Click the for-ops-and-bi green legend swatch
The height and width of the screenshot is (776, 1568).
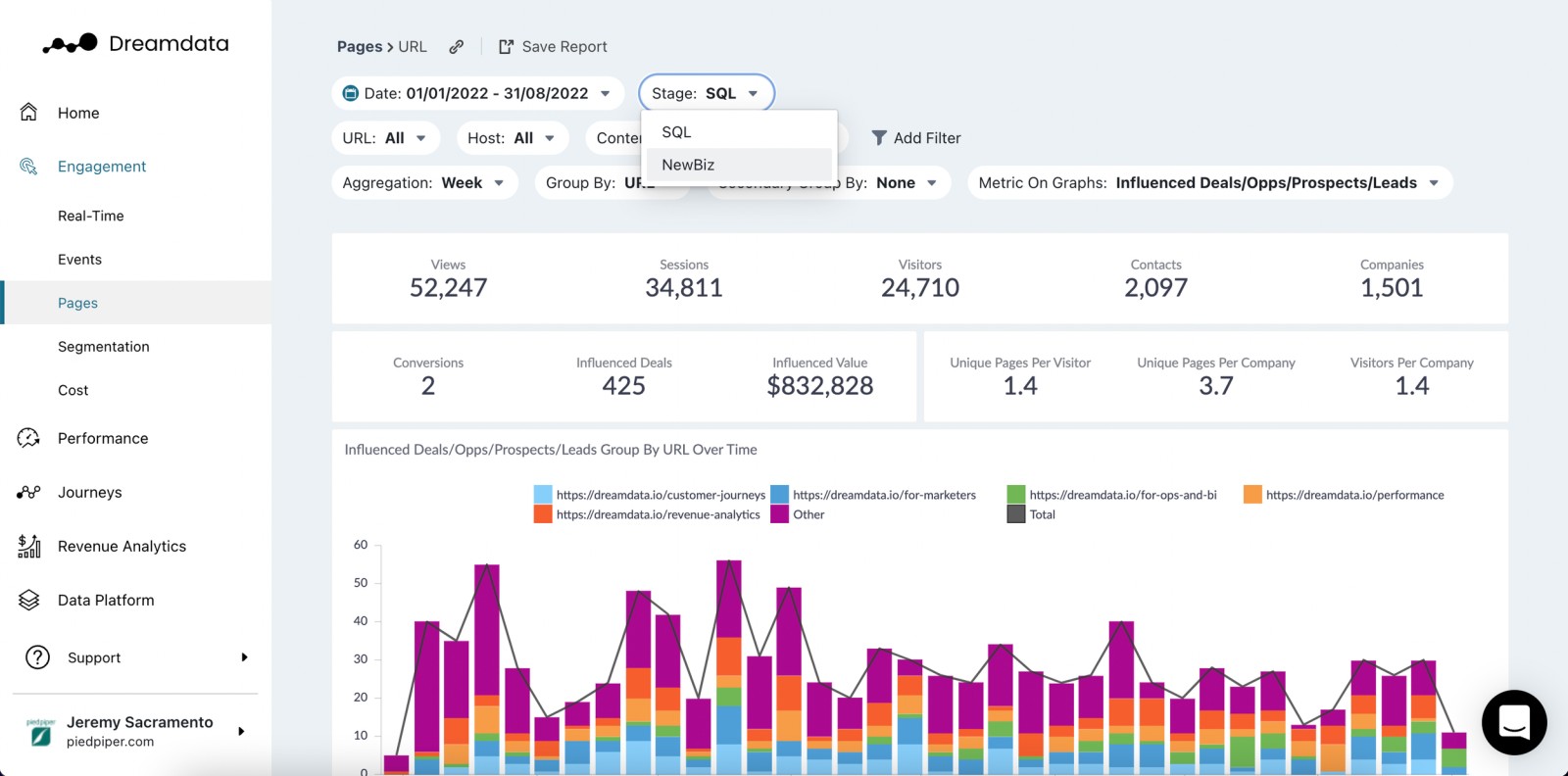tap(1016, 495)
